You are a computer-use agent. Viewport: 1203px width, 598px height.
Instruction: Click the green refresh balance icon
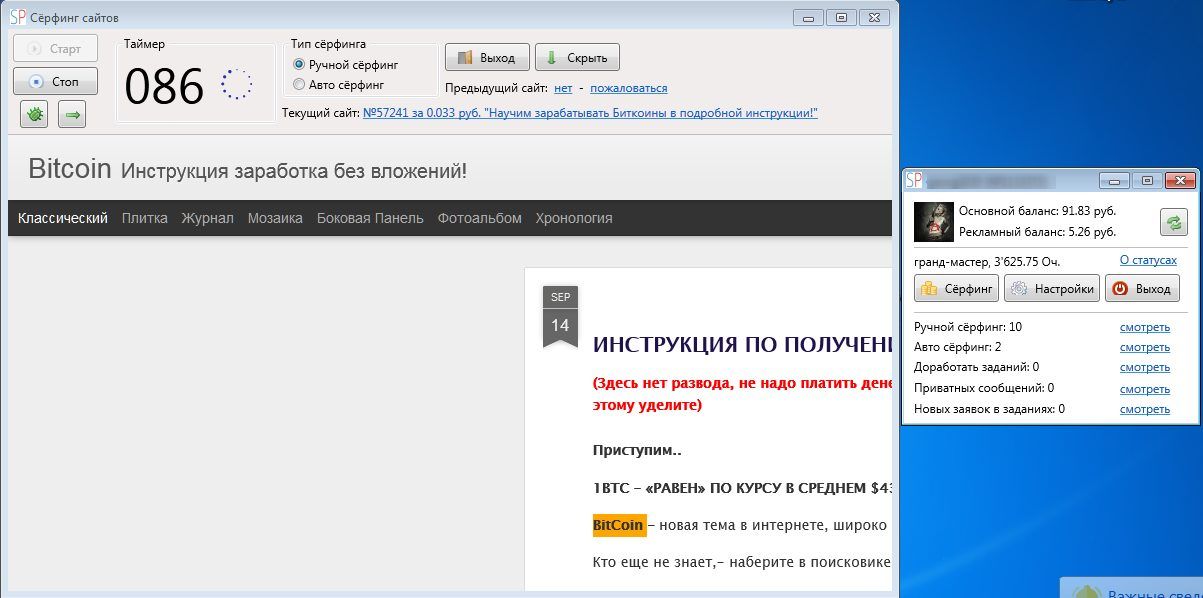point(1173,222)
